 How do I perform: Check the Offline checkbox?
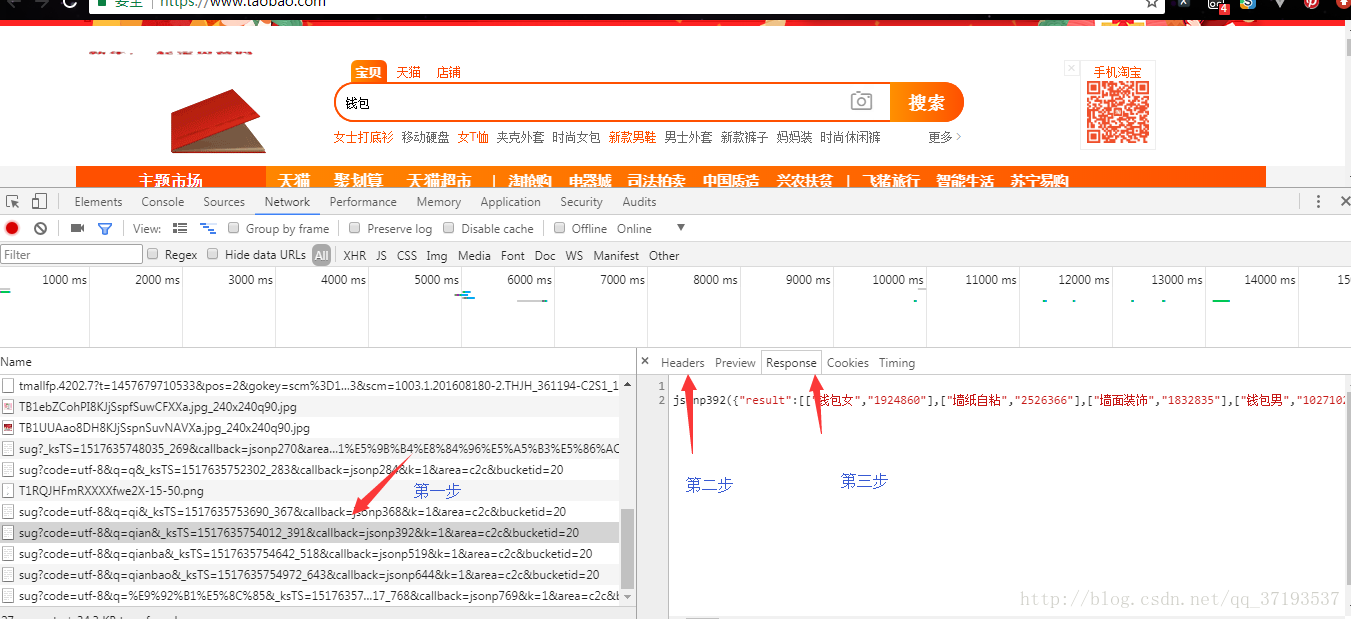point(560,228)
